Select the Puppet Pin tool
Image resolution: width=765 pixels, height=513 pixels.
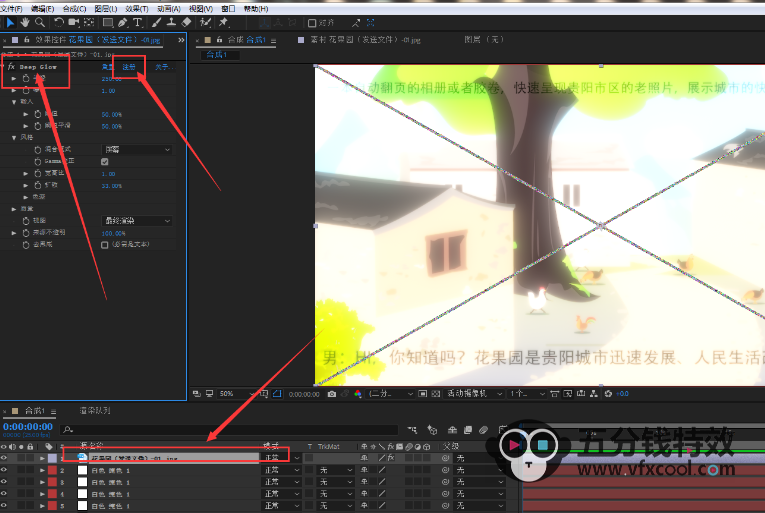224,22
